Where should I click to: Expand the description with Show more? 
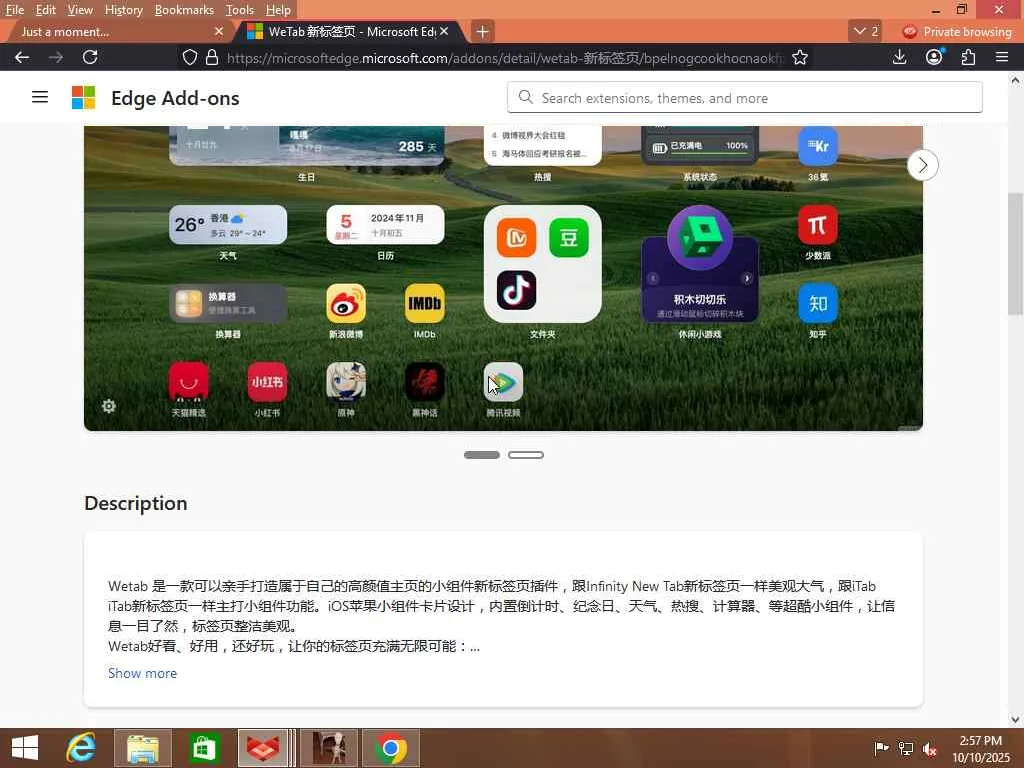[142, 673]
